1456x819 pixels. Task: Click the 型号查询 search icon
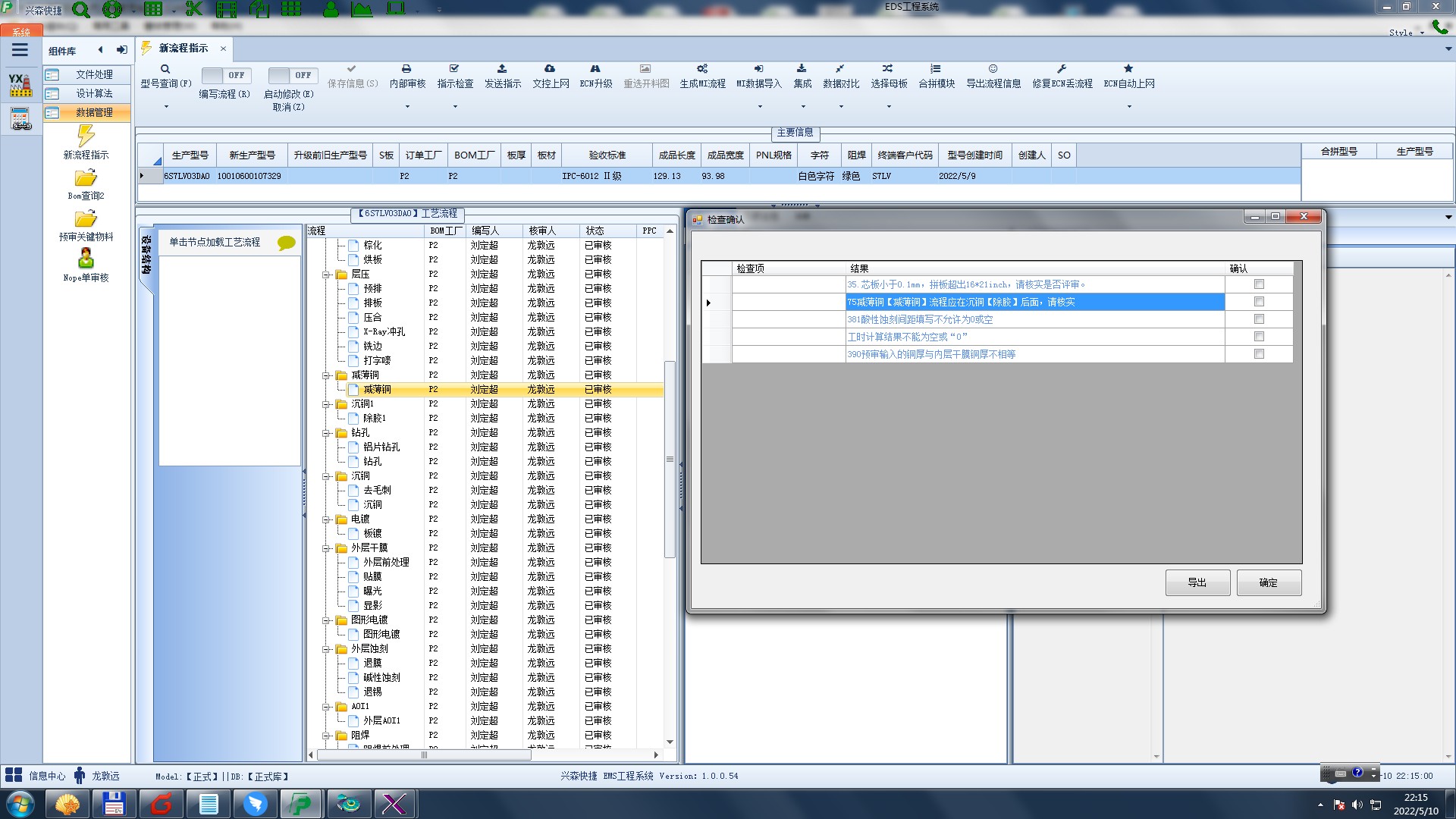(165, 69)
